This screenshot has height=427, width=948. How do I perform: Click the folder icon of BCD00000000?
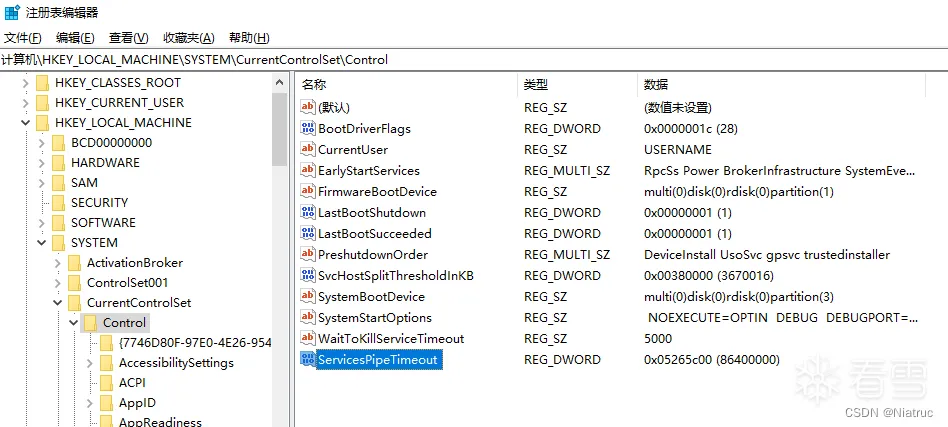59,143
